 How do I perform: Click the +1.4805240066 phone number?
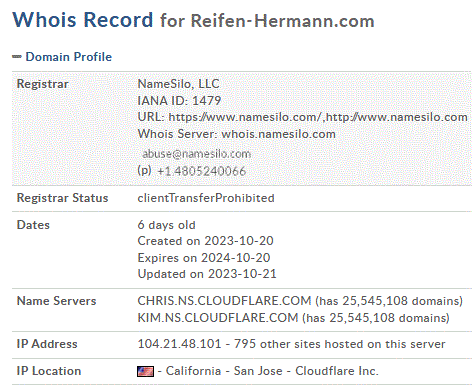click(x=201, y=171)
